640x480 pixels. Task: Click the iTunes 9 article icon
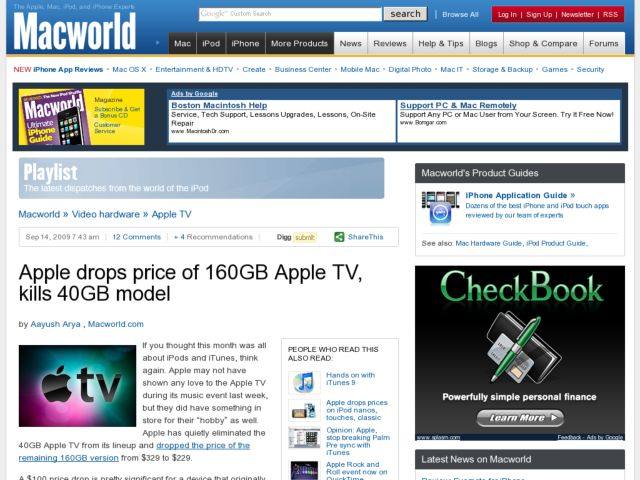(303, 382)
